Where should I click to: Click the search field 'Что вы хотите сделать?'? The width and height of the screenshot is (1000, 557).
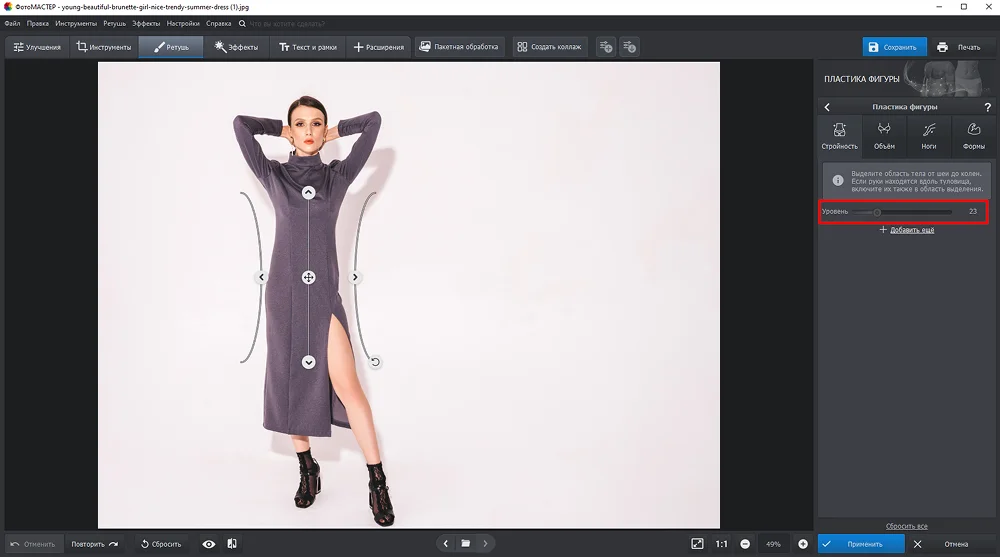click(x=287, y=24)
